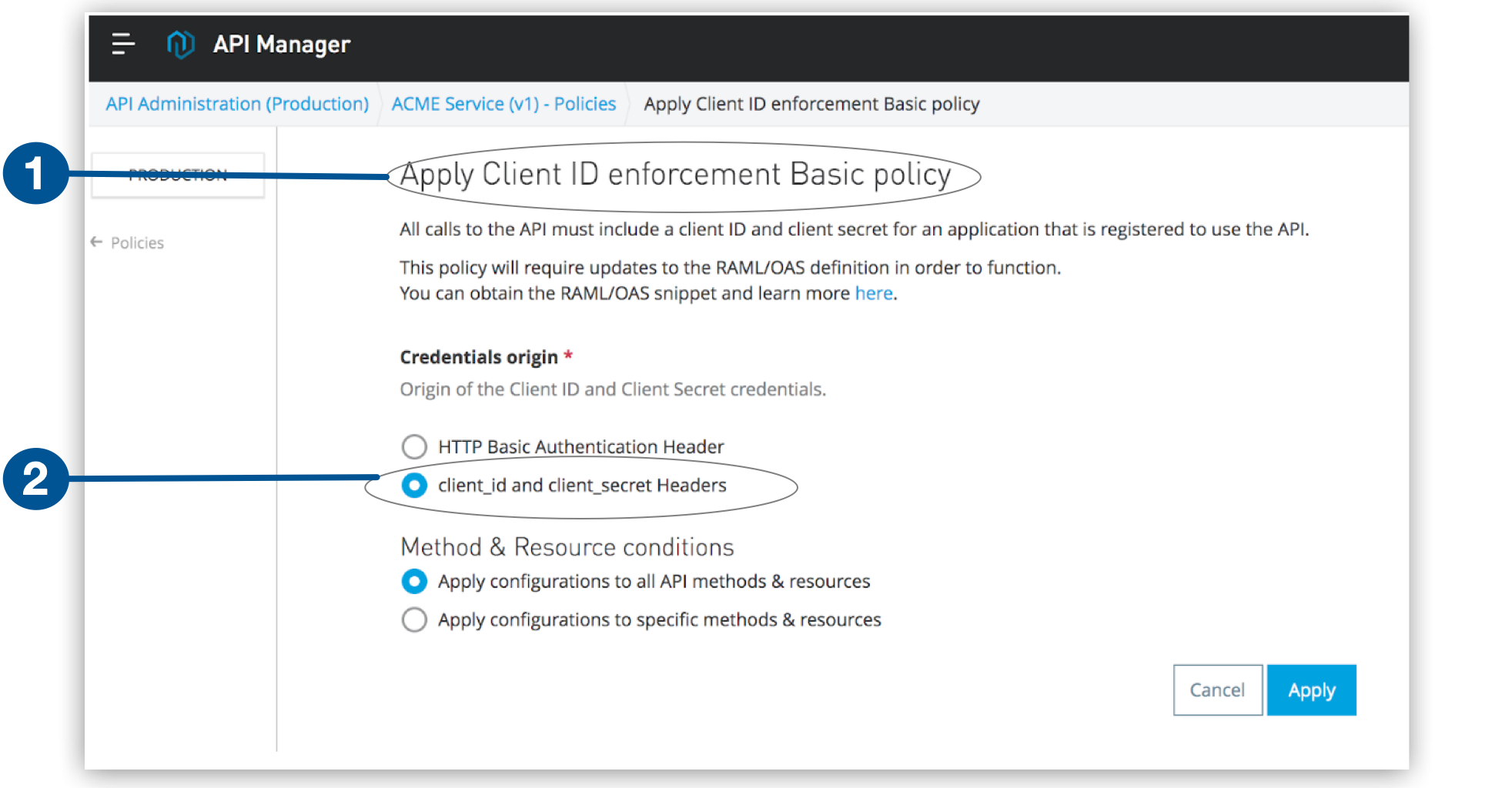Image resolution: width=1512 pixels, height=788 pixels.
Task: Click the PRODUCTION environment button
Action: [x=178, y=175]
